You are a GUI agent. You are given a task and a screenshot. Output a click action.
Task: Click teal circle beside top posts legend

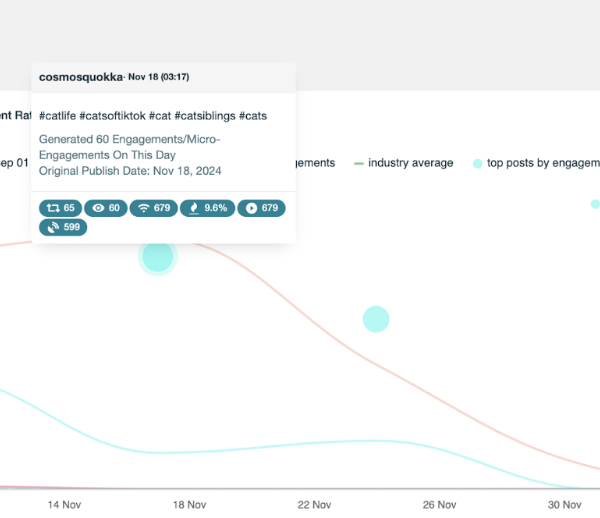click(x=477, y=163)
